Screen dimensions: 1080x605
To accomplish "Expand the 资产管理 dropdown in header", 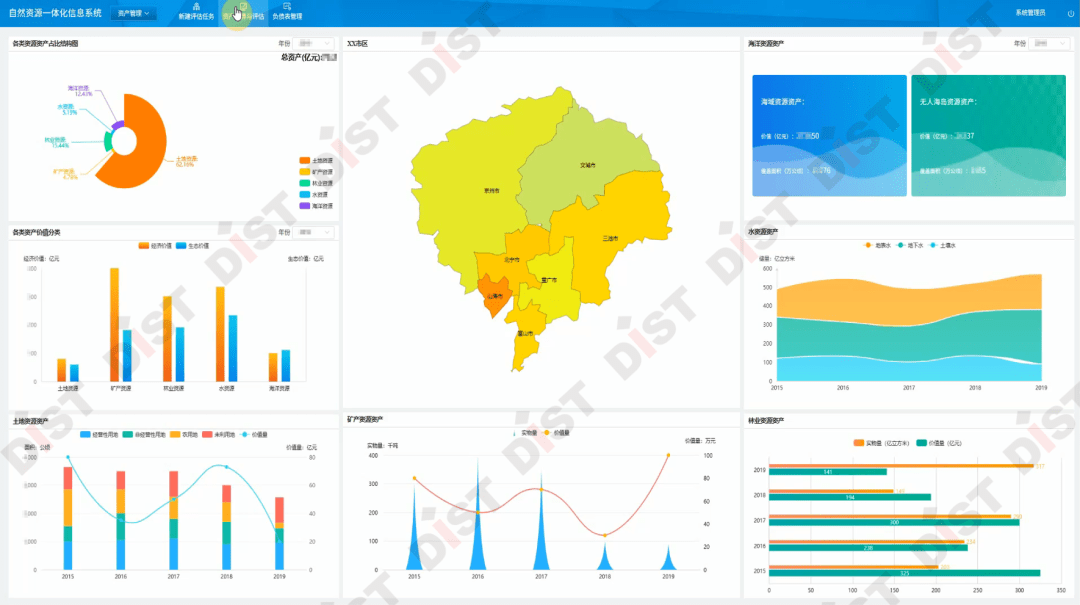I will coord(134,13).
